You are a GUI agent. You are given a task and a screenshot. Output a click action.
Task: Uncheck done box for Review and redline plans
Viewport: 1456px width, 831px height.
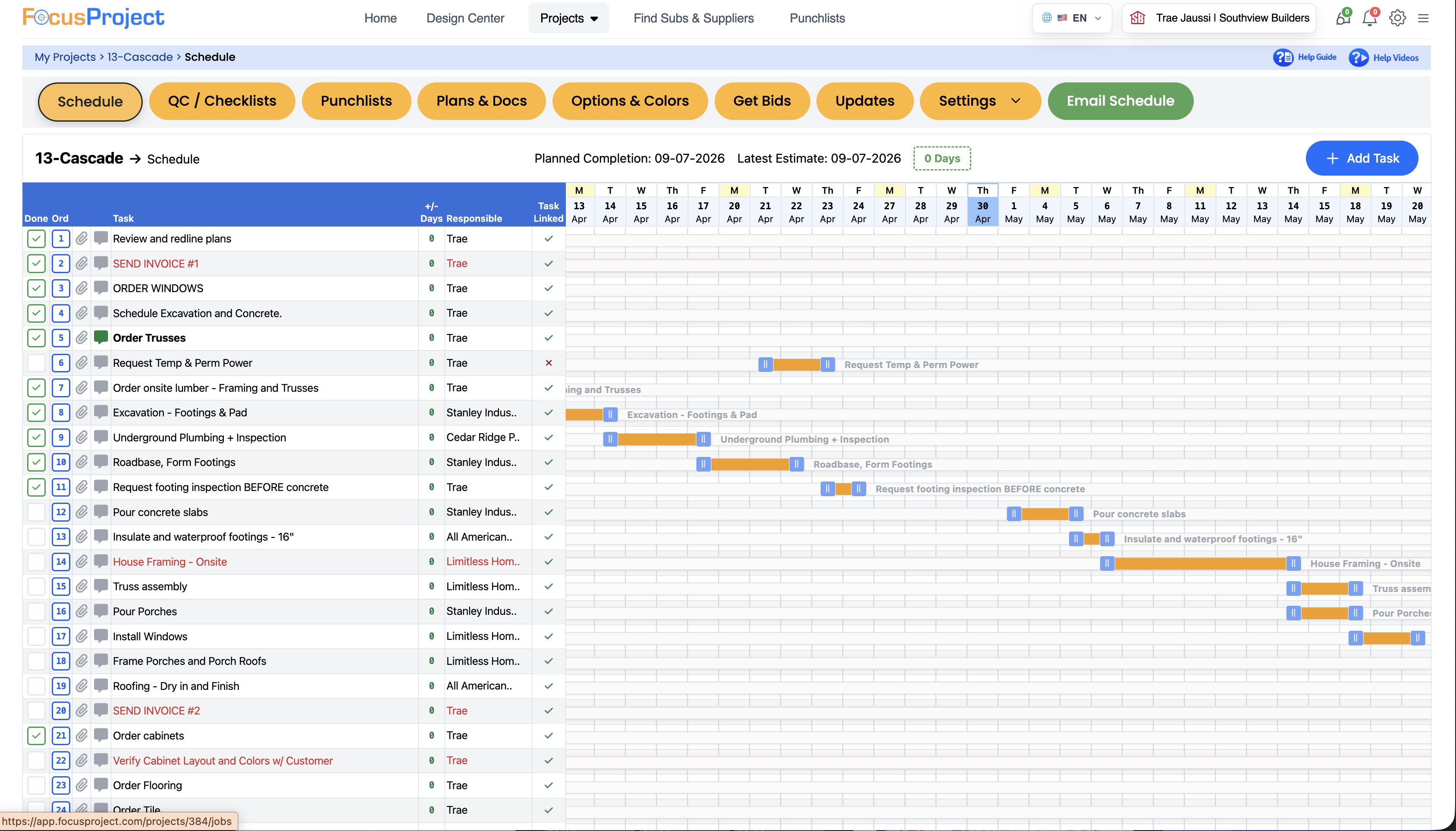click(x=37, y=239)
